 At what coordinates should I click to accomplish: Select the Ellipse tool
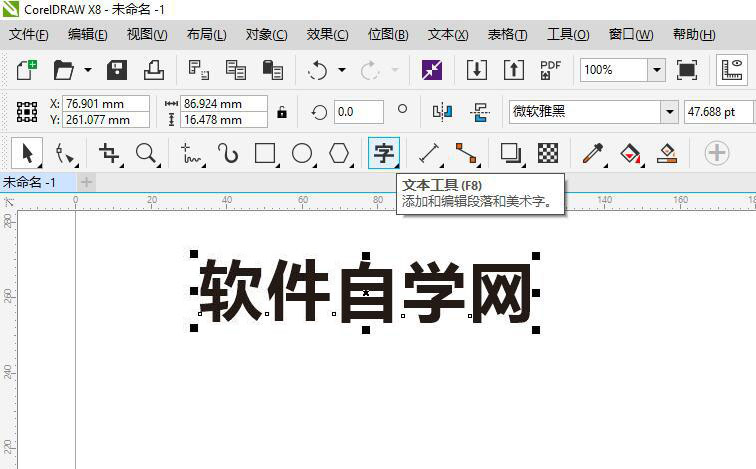pyautogui.click(x=302, y=153)
